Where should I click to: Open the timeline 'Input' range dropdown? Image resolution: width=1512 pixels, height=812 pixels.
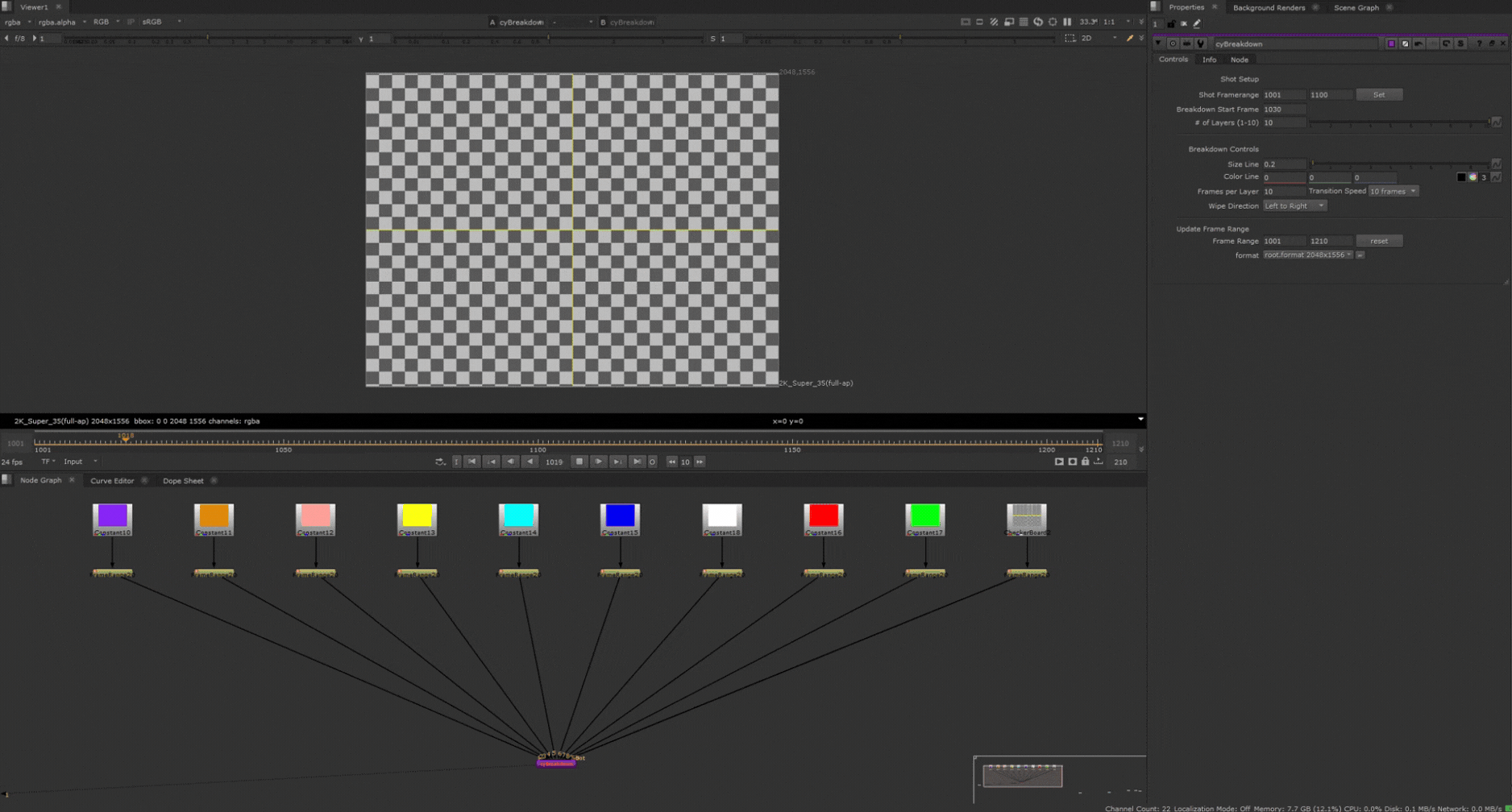pos(80,462)
